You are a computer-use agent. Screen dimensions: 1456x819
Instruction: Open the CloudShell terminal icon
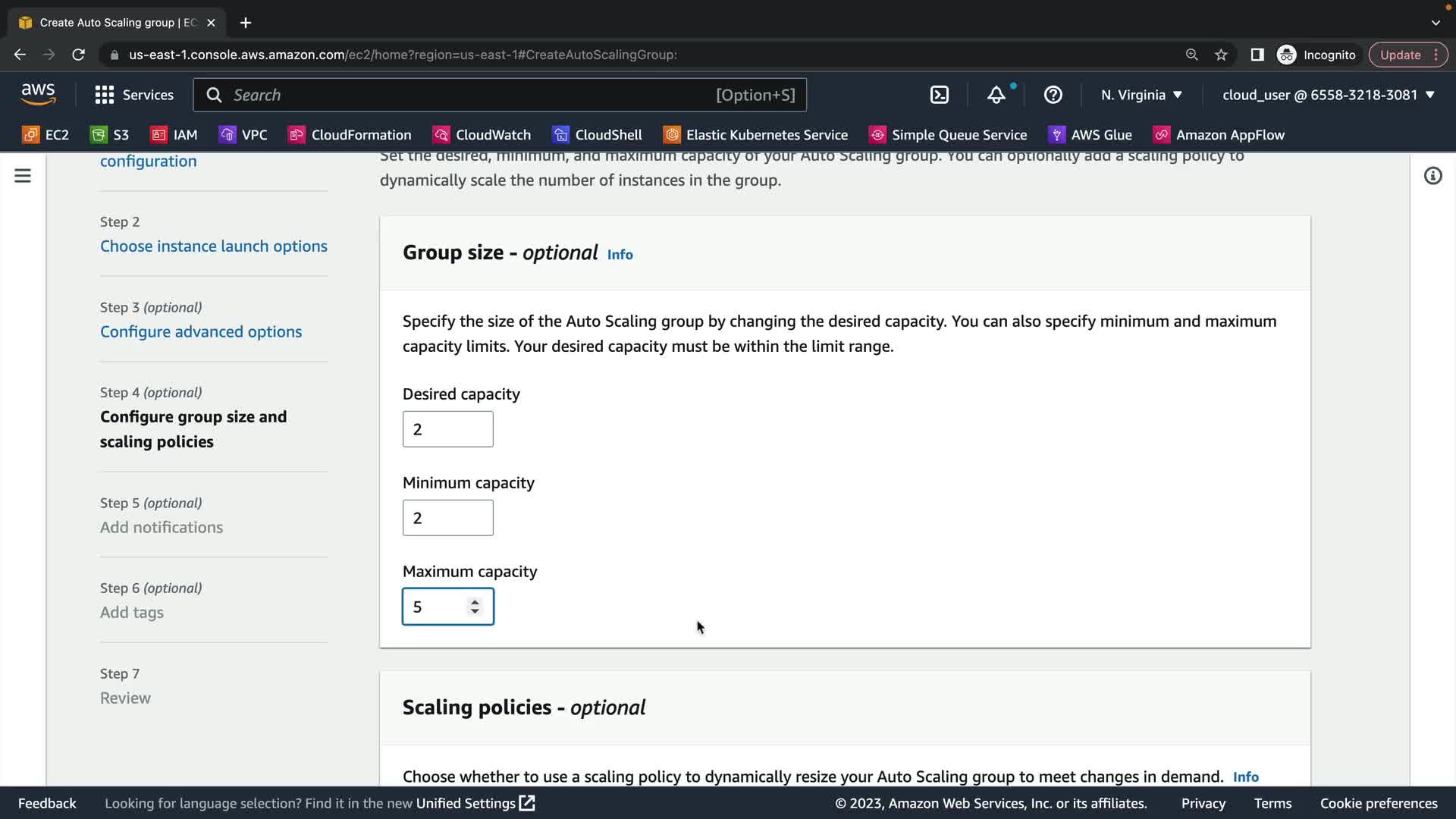pyautogui.click(x=939, y=95)
